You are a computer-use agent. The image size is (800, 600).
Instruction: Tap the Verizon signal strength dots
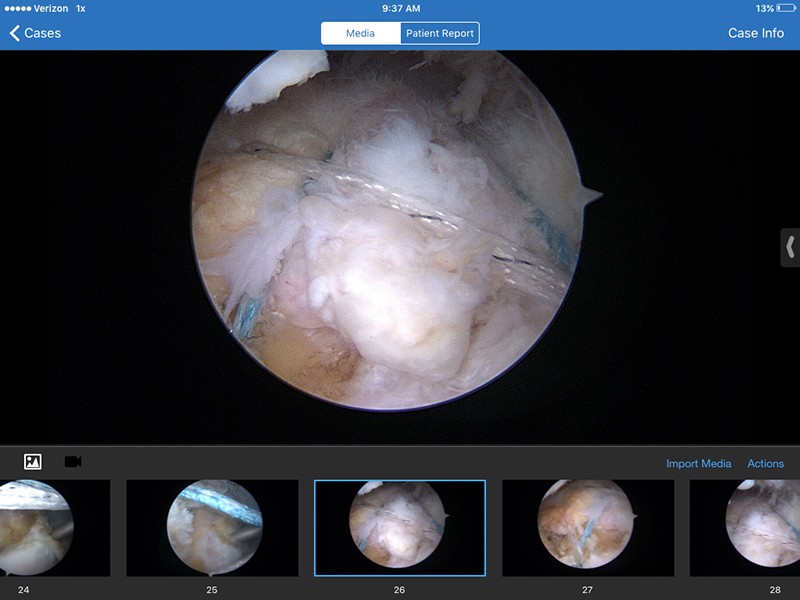click(17, 9)
